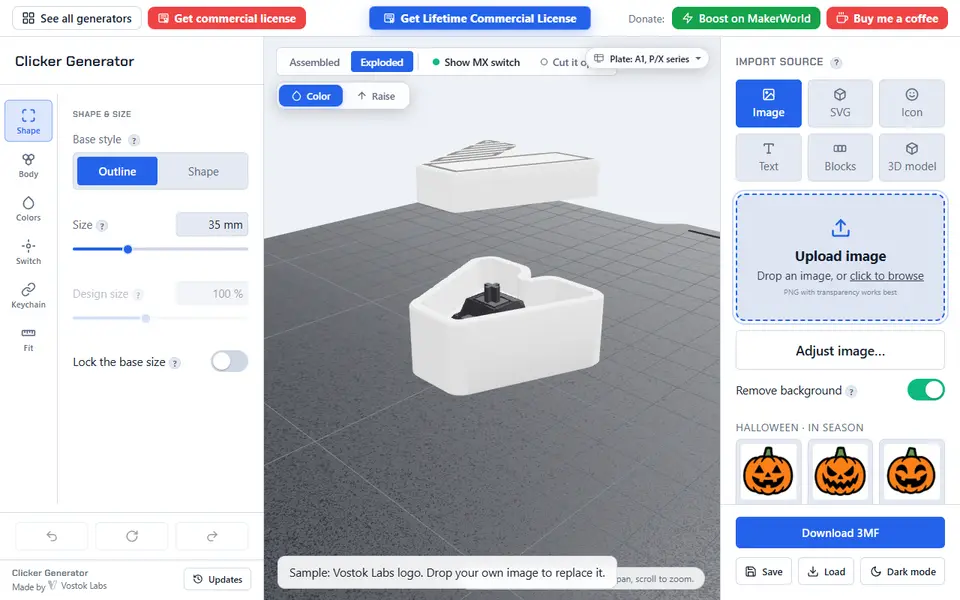Viewport: 960px width, 600px height.
Task: Open the Fit sidebar section
Action: tap(28, 339)
